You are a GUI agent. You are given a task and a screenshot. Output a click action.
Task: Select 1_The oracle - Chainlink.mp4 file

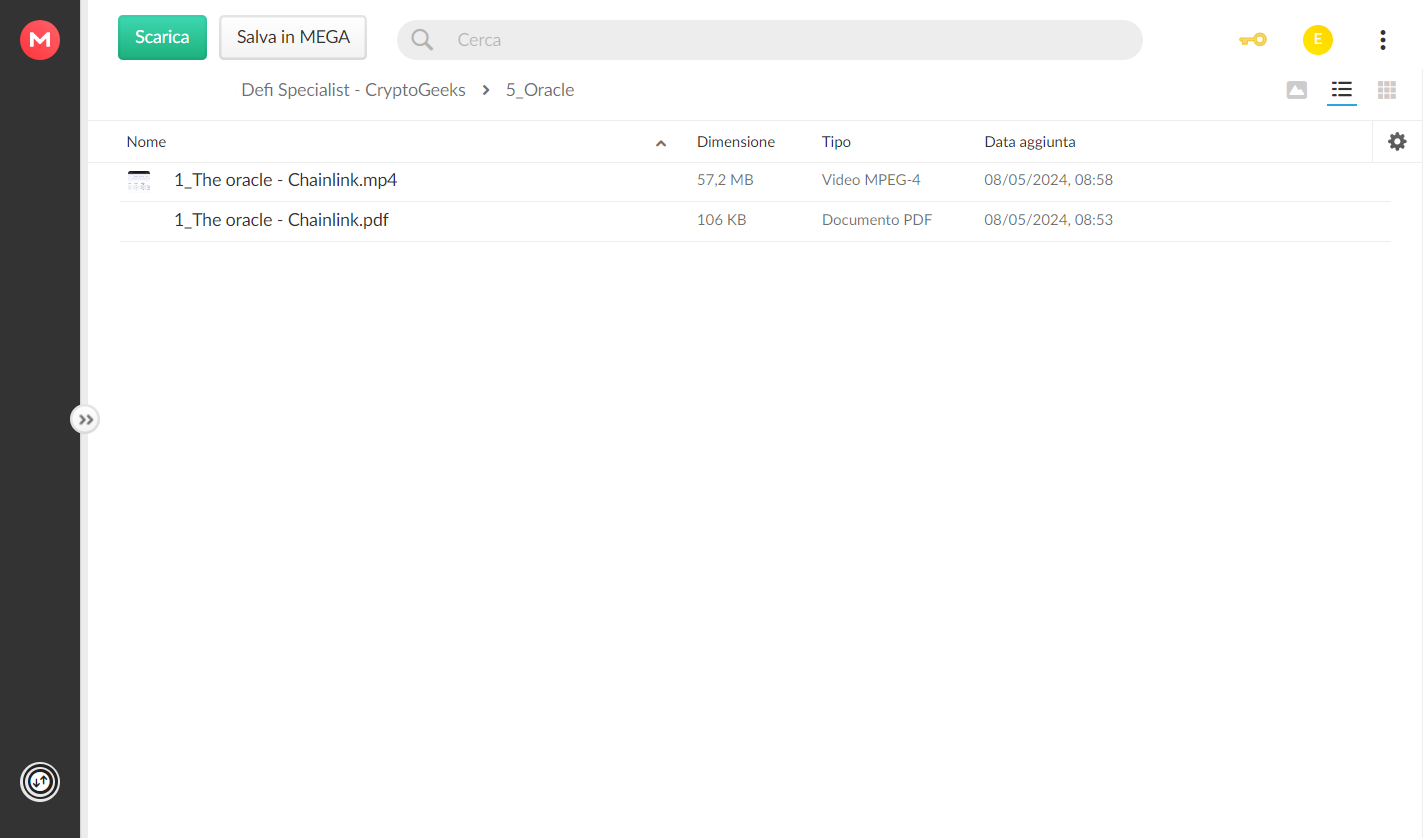pyautogui.click(x=286, y=180)
